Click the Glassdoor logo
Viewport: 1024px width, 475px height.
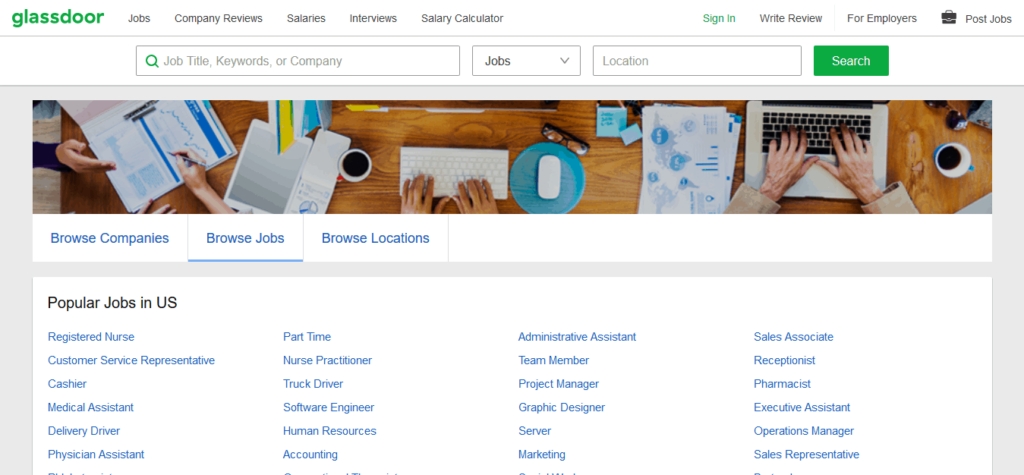(58, 17)
